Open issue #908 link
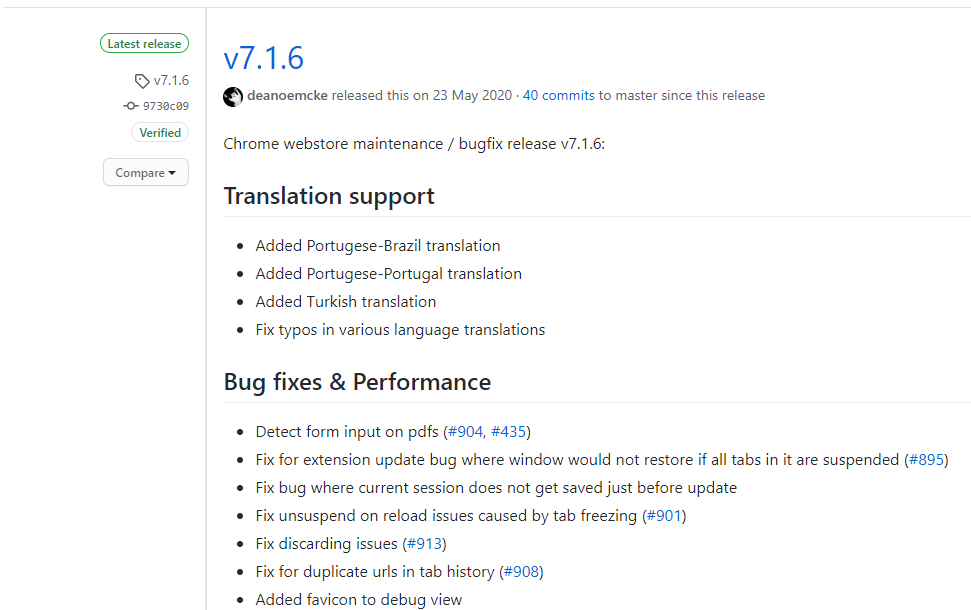The image size is (971, 610). pos(521,572)
